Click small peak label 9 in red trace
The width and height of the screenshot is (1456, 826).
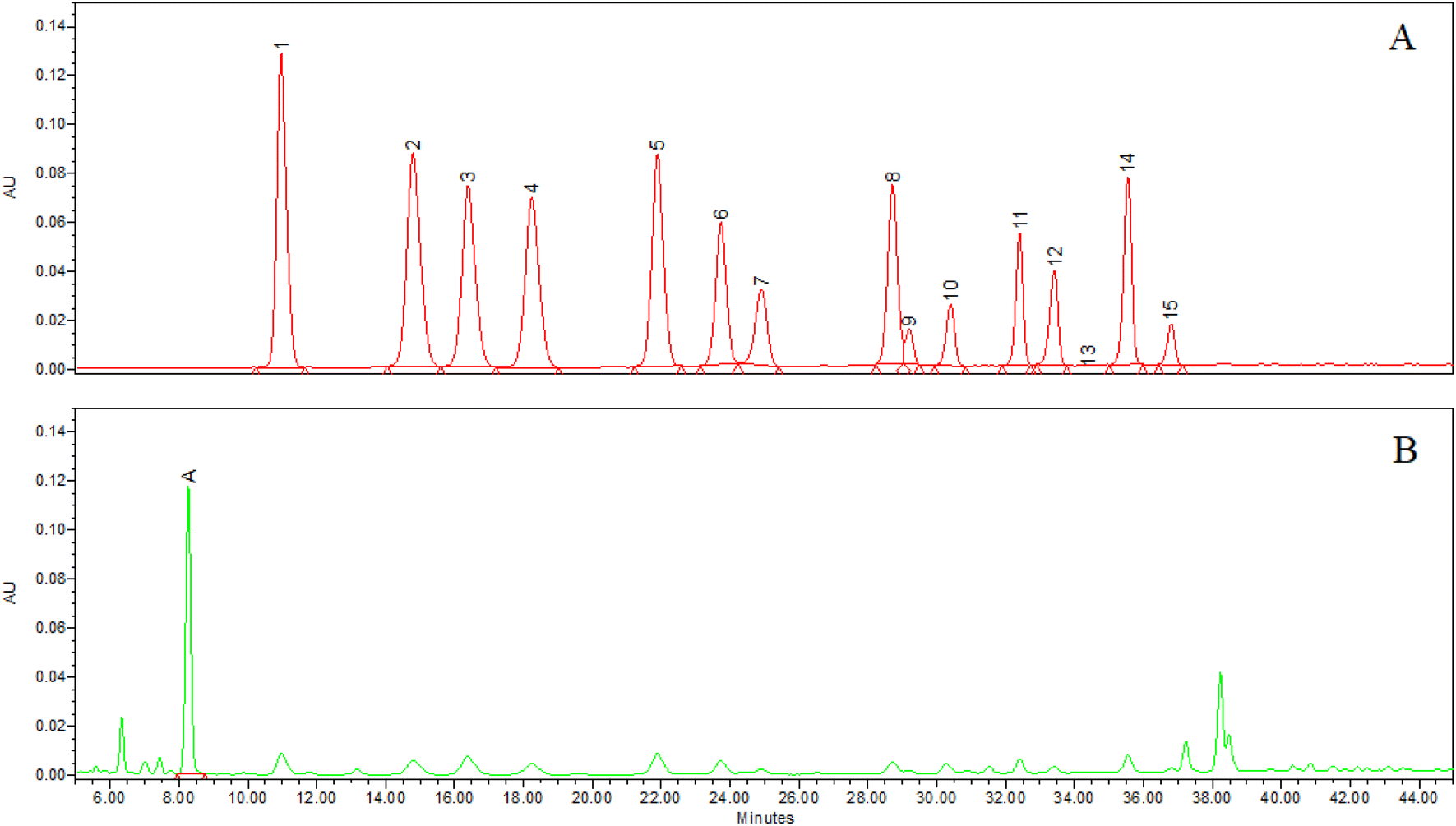click(x=908, y=321)
